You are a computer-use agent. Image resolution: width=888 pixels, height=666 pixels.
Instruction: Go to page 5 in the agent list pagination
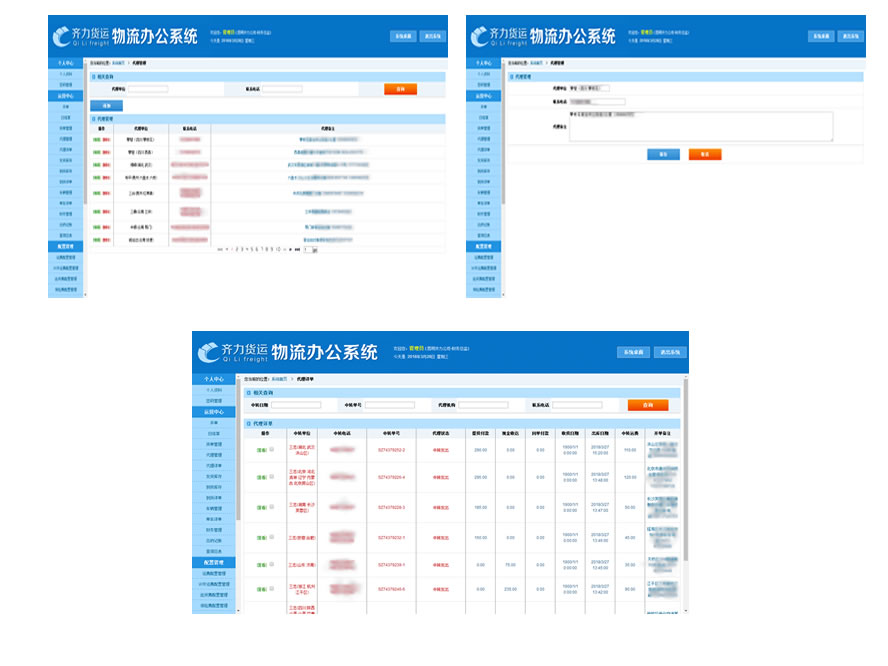coord(250,249)
